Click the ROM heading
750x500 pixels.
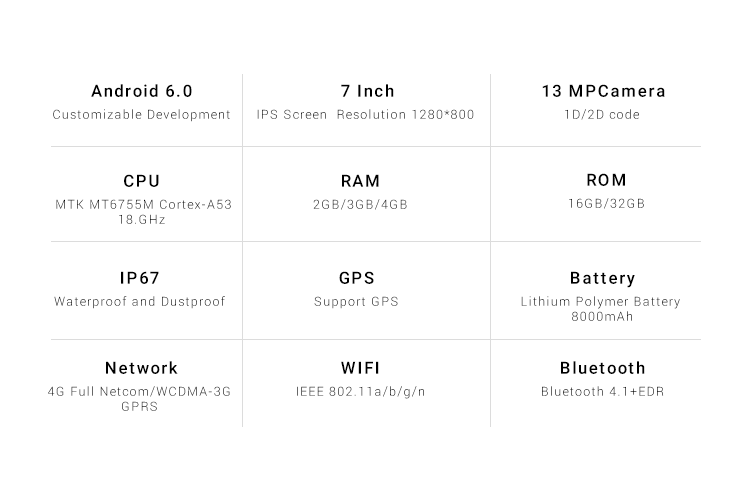click(607, 180)
